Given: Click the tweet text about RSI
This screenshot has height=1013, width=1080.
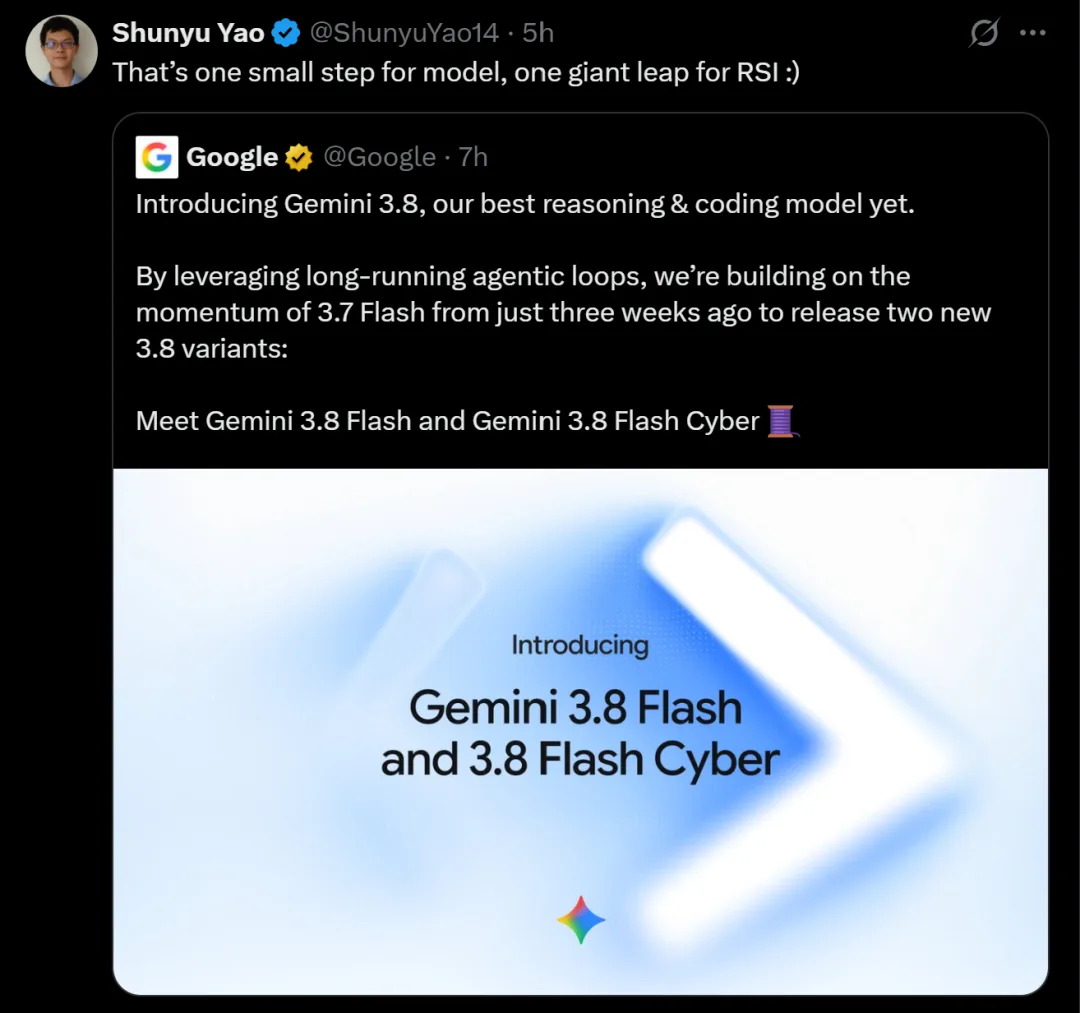Looking at the screenshot, I should click(x=456, y=72).
